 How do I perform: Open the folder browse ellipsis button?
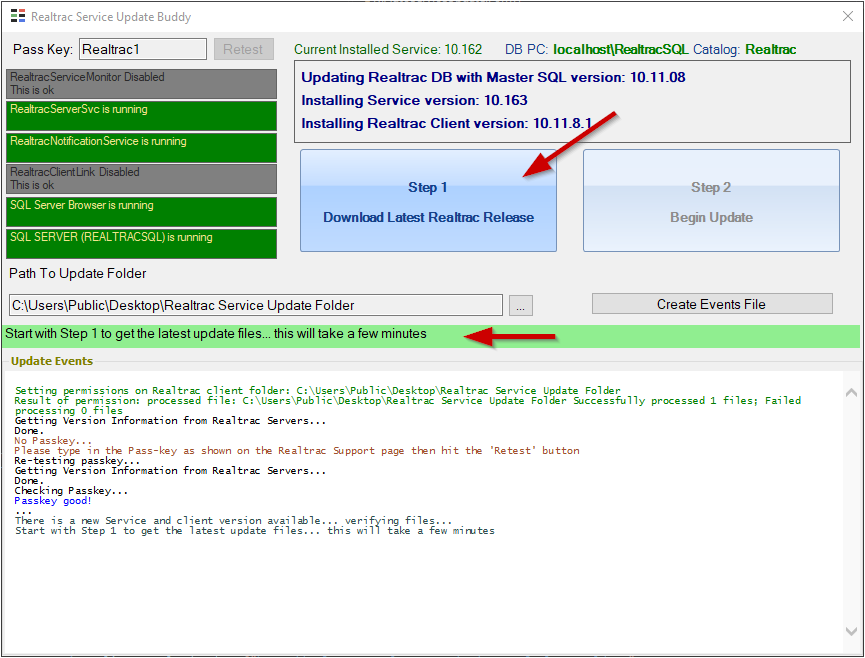[520, 305]
